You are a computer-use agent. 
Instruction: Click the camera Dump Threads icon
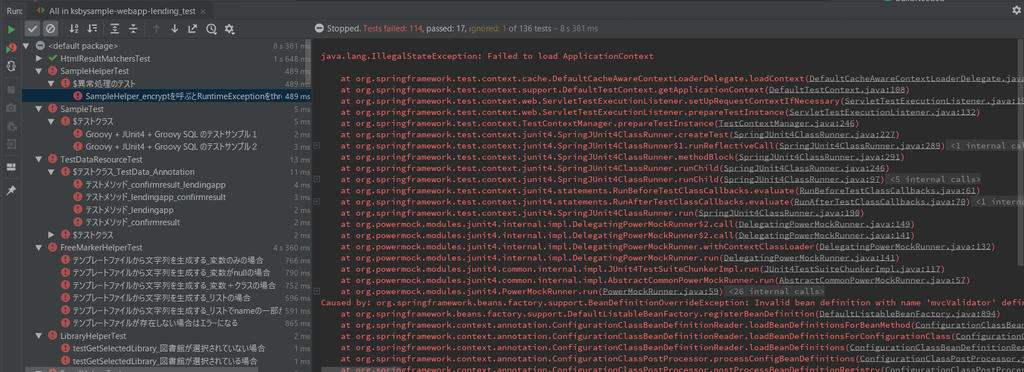click(x=11, y=108)
